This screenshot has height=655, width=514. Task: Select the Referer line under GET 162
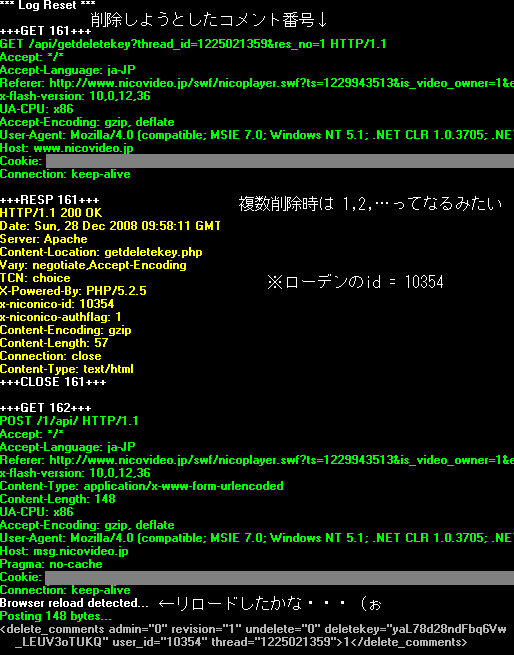pos(257,460)
